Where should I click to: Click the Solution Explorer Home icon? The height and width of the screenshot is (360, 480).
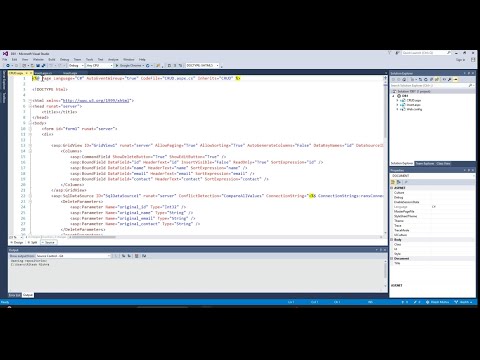[404, 80]
